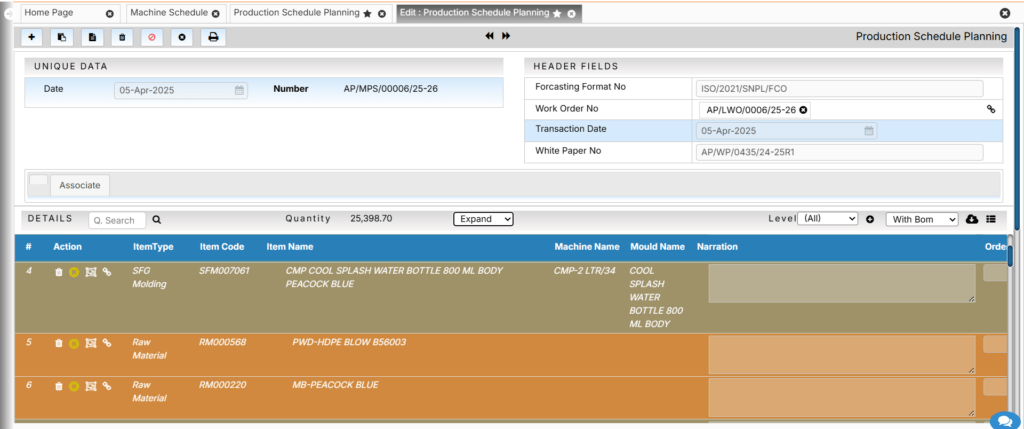Close the Machine Schedule tab
This screenshot has height=429, width=1024.
(216, 14)
